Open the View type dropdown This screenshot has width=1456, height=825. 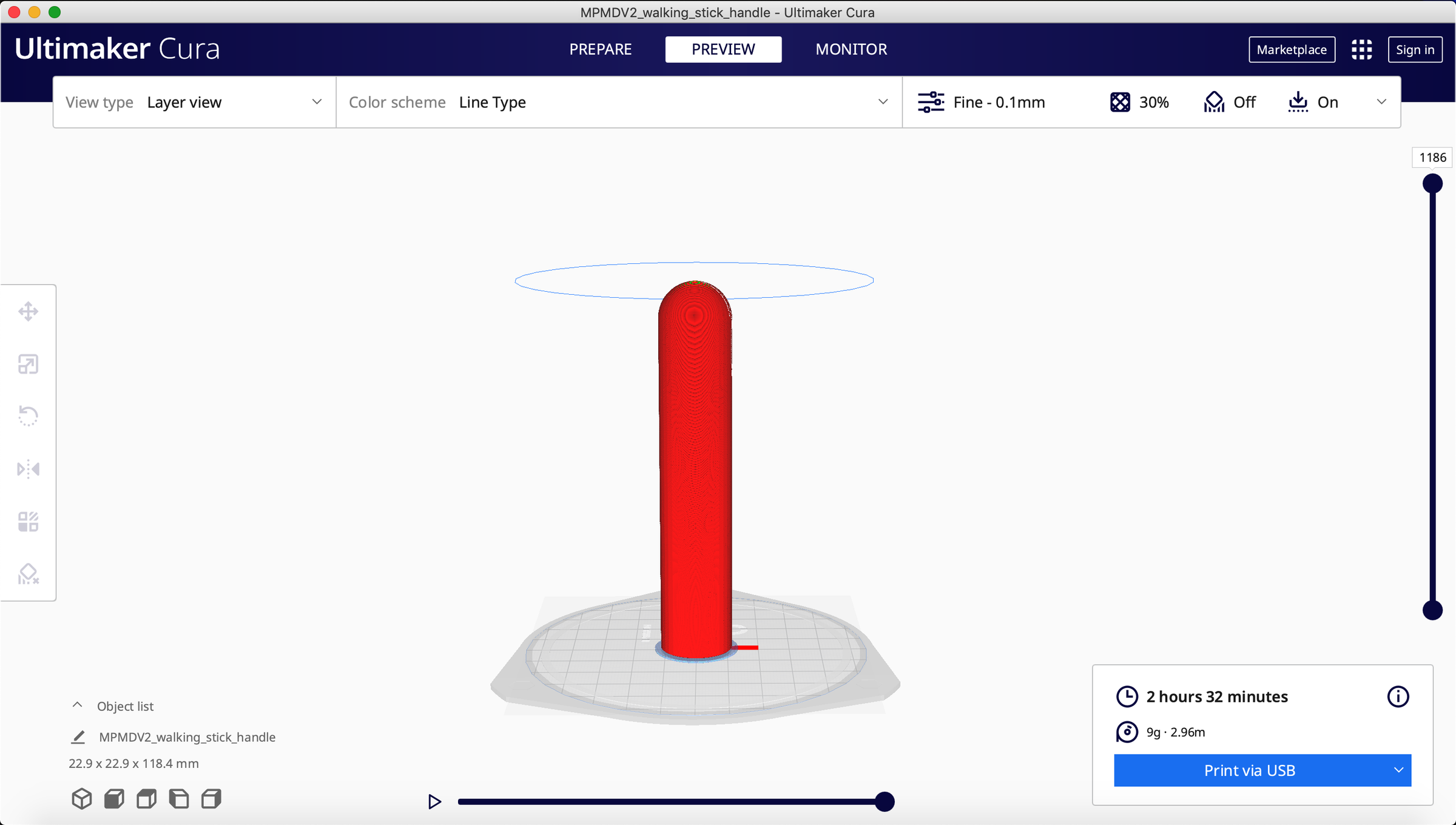pos(194,102)
